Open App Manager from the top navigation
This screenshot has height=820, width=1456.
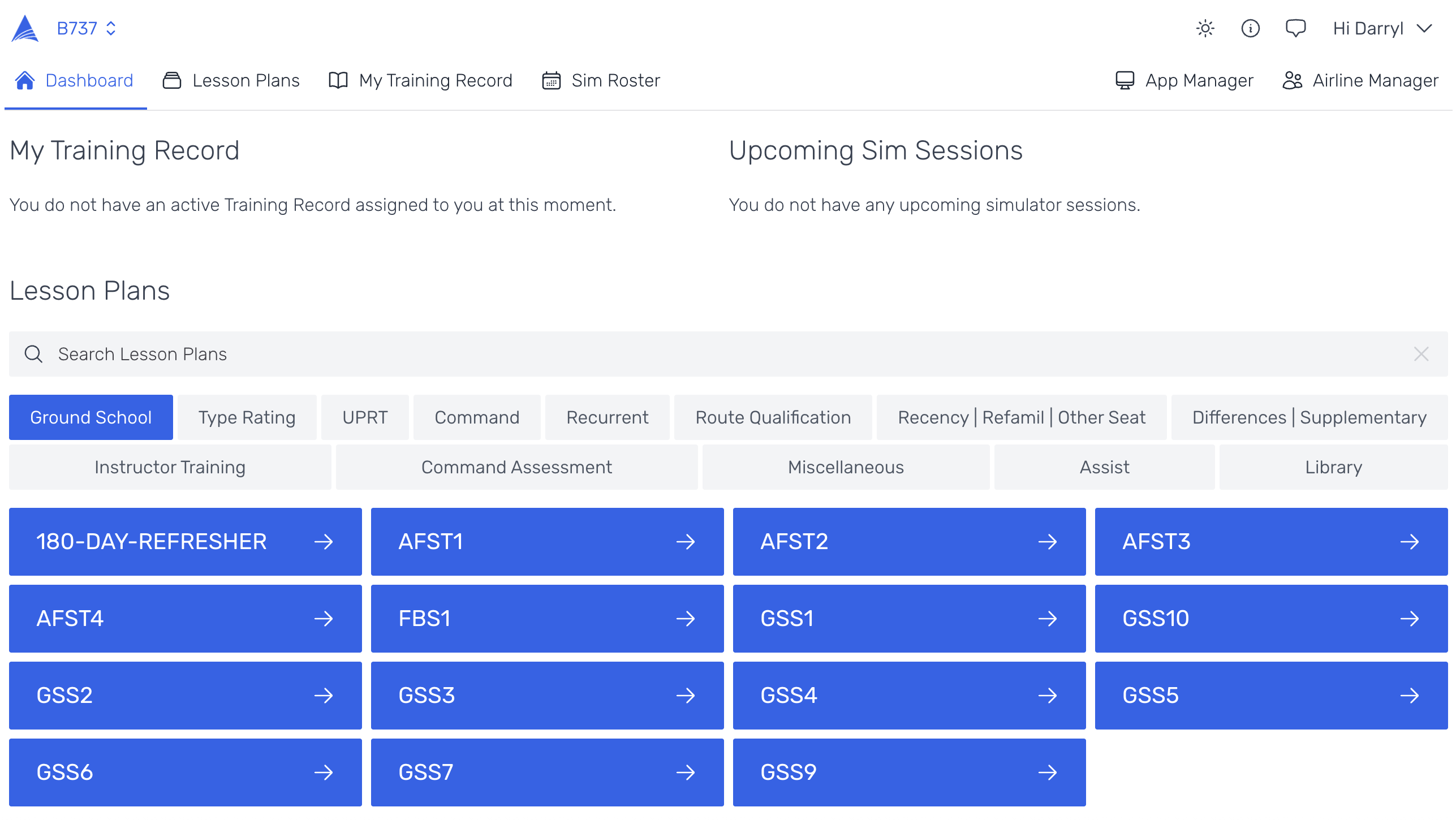[x=1184, y=81]
